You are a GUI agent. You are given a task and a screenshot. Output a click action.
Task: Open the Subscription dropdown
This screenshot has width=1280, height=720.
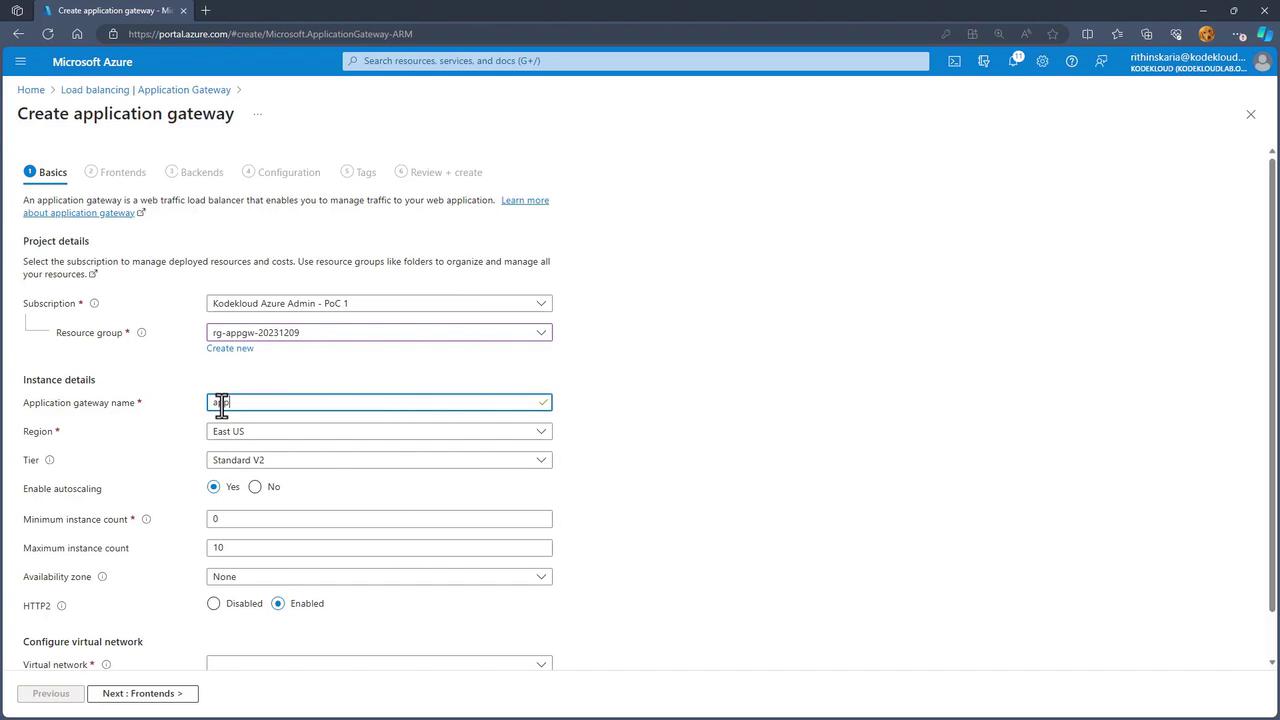pos(379,303)
